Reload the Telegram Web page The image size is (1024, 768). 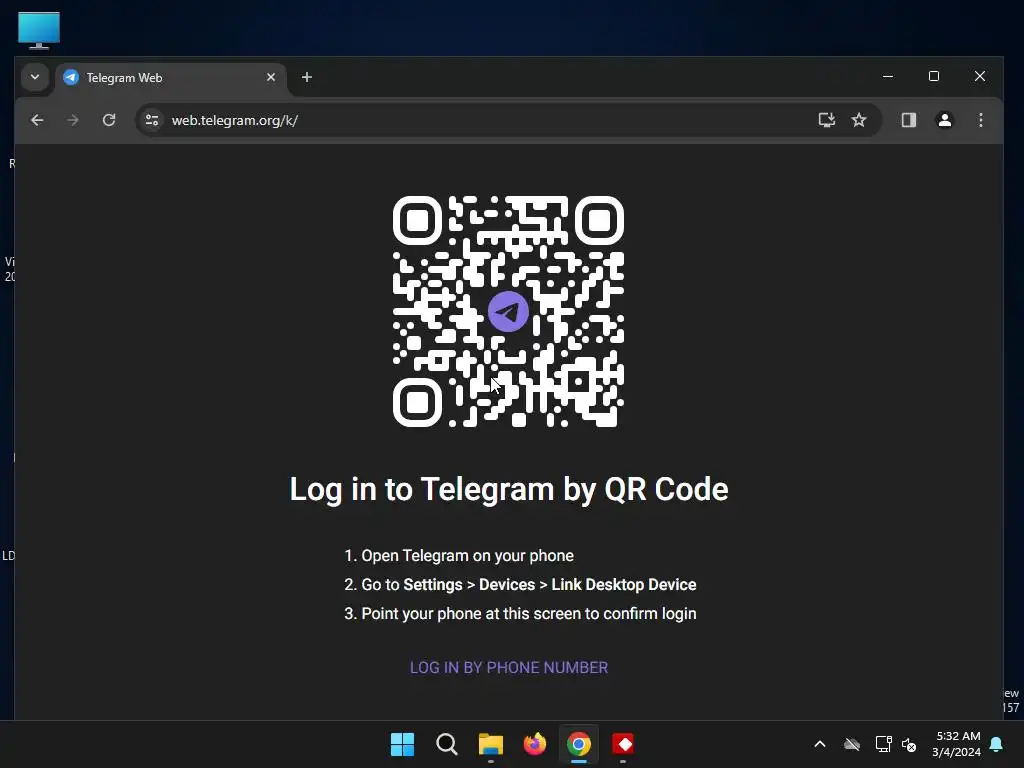(x=109, y=120)
